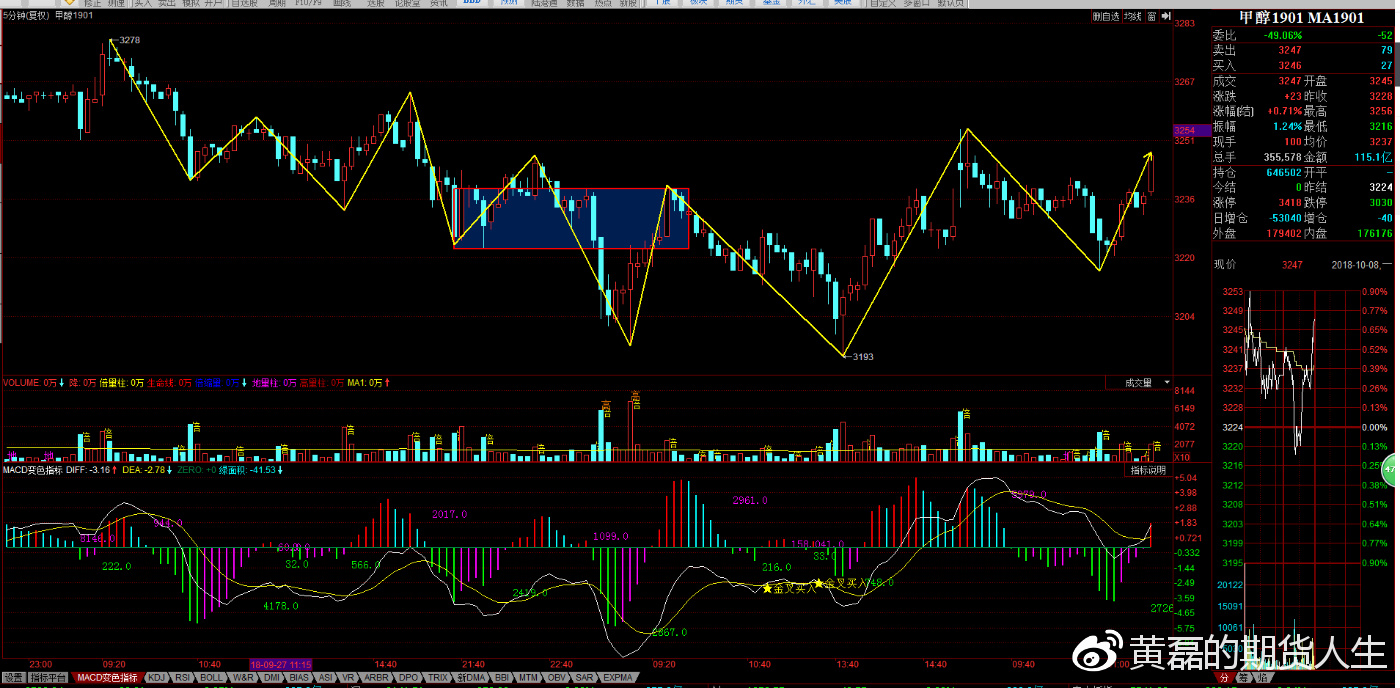Screen dimensions: 1400x688
Task: Switch to the 新DMA indicator tab
Action: (x=471, y=678)
